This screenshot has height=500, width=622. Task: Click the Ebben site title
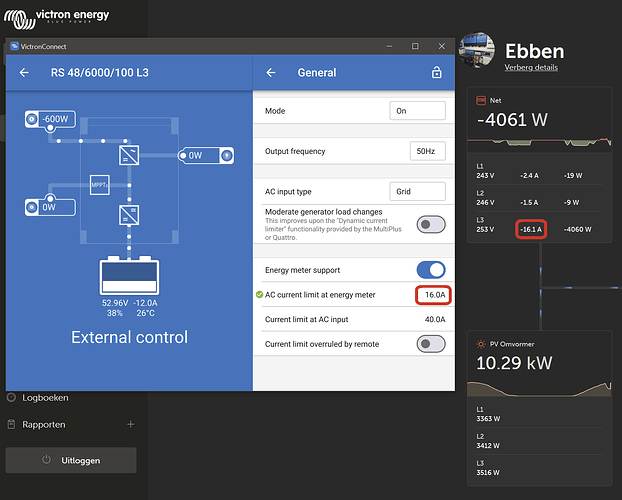pyautogui.click(x=534, y=51)
